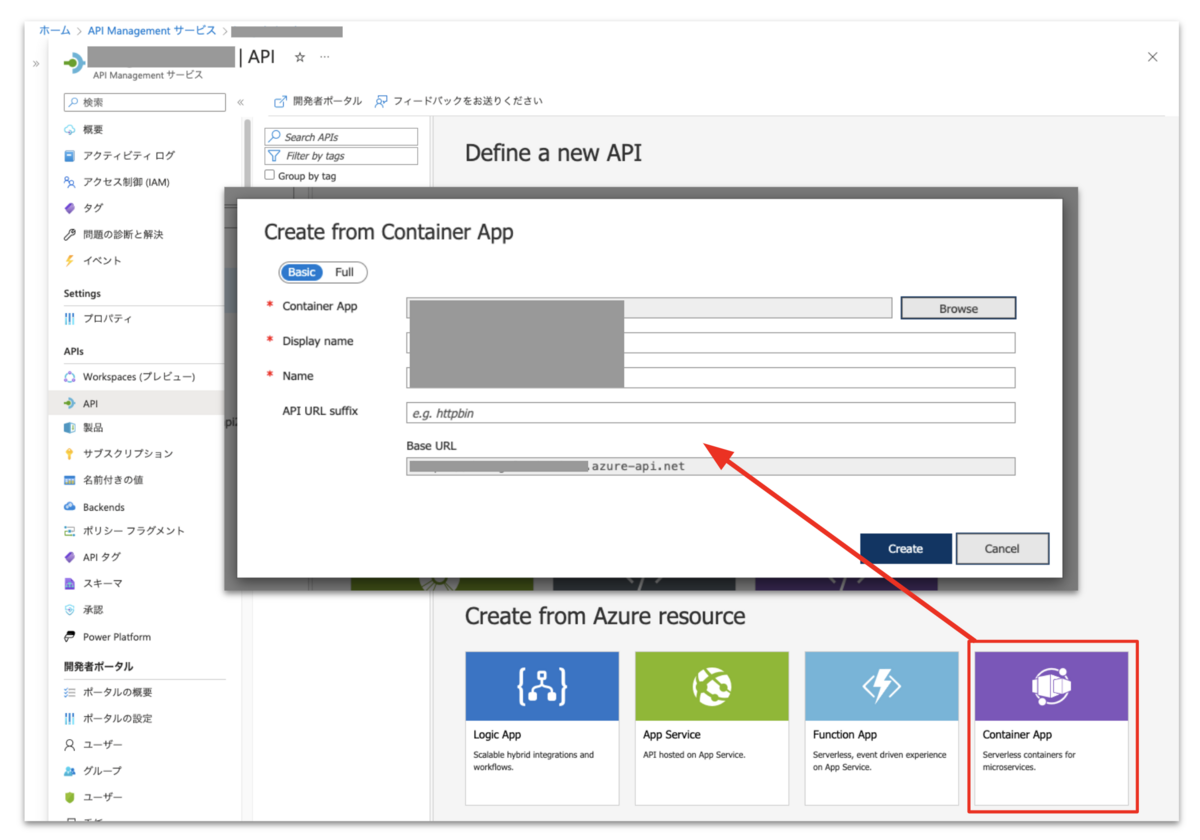Click the Browse button
Image resolution: width=1200 pixels, height=840 pixels.
(x=958, y=308)
